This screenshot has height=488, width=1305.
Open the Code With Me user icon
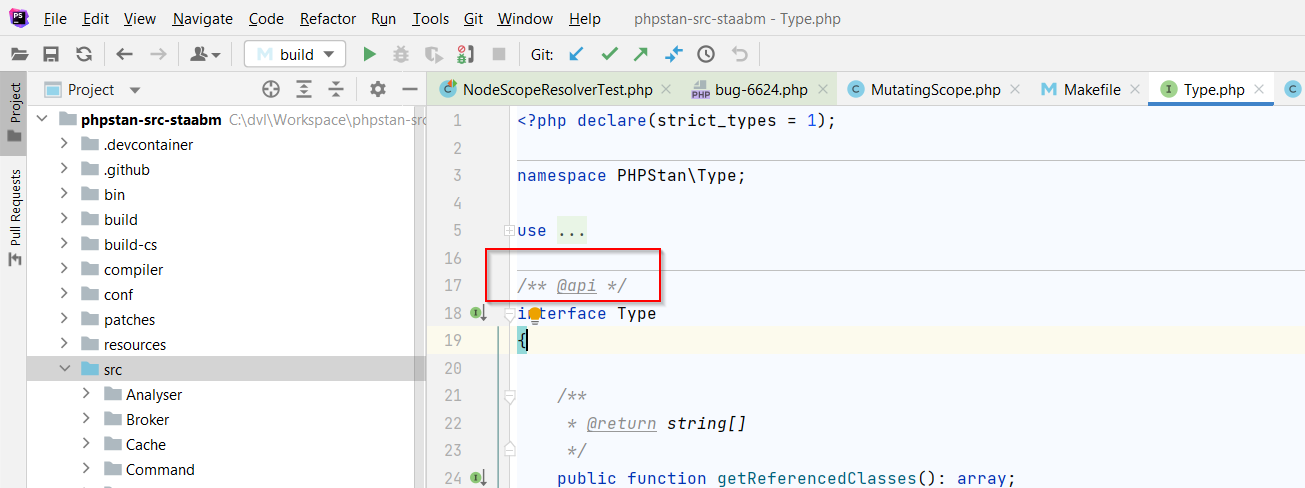(x=205, y=54)
